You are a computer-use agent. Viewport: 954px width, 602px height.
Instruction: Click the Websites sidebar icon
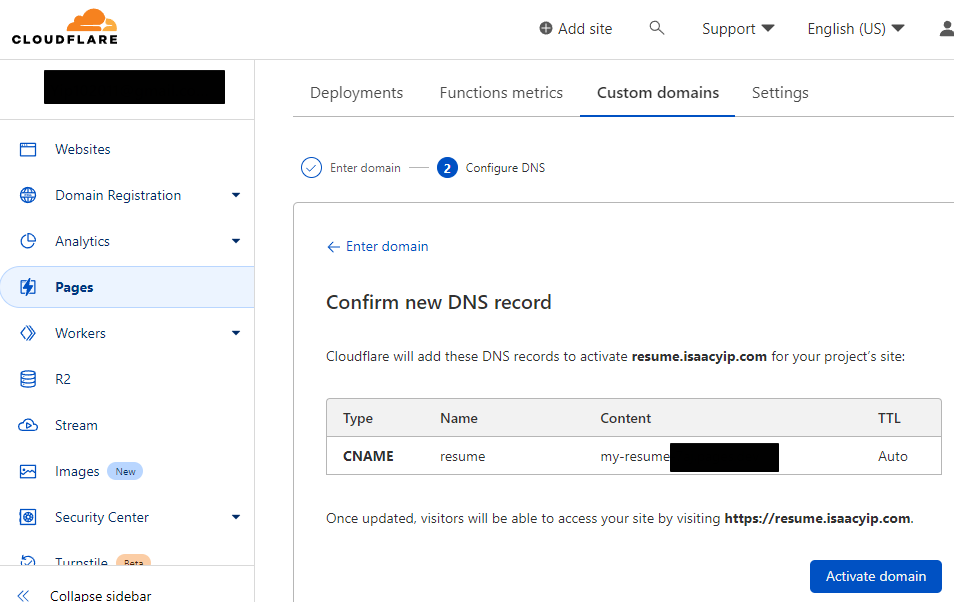tap(28, 149)
